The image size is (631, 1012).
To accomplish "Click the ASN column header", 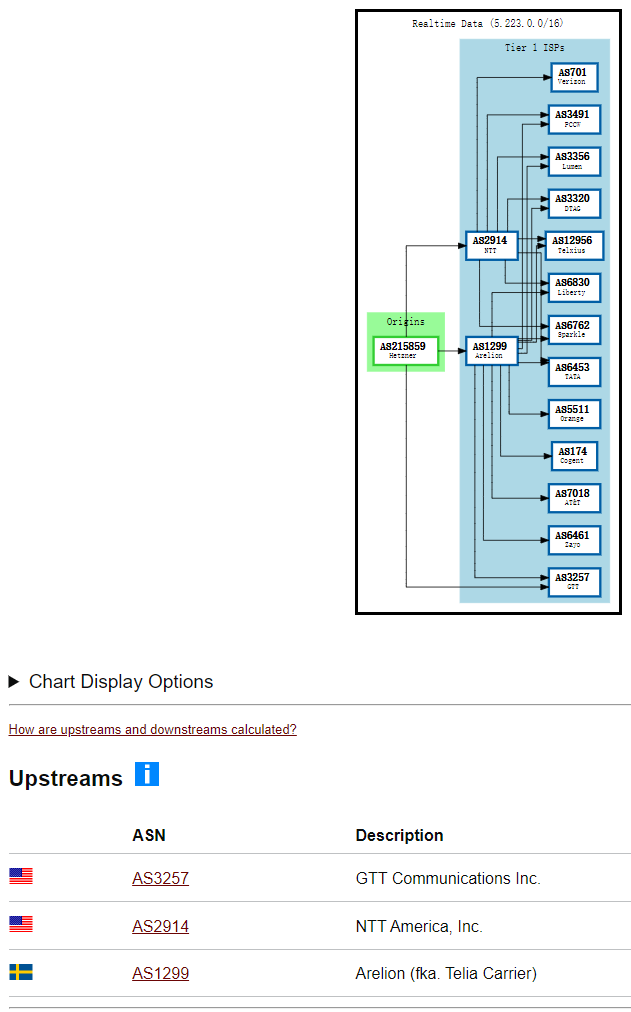I will pyautogui.click(x=149, y=835).
